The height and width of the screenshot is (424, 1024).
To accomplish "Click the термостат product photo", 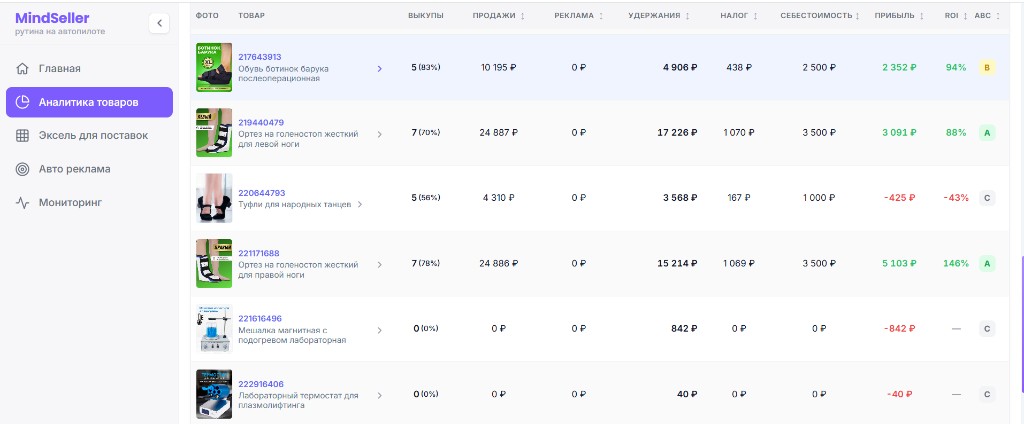I will coord(214,394).
